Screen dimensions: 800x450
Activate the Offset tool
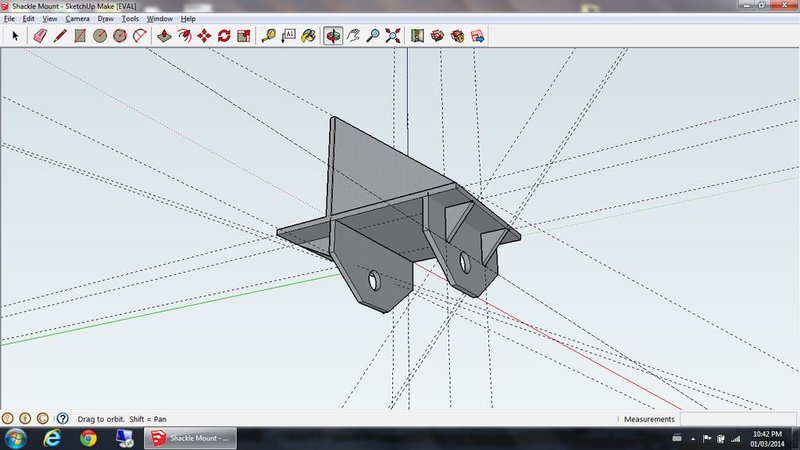[184, 36]
